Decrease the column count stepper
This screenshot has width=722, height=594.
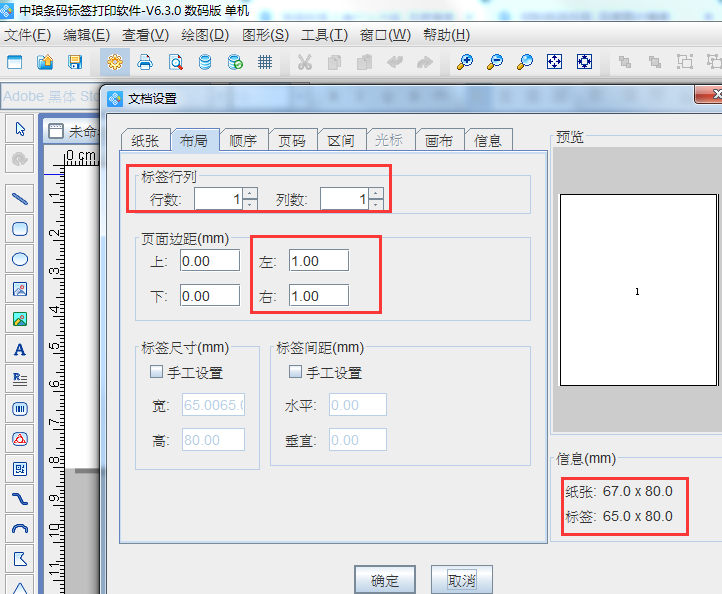point(376,205)
